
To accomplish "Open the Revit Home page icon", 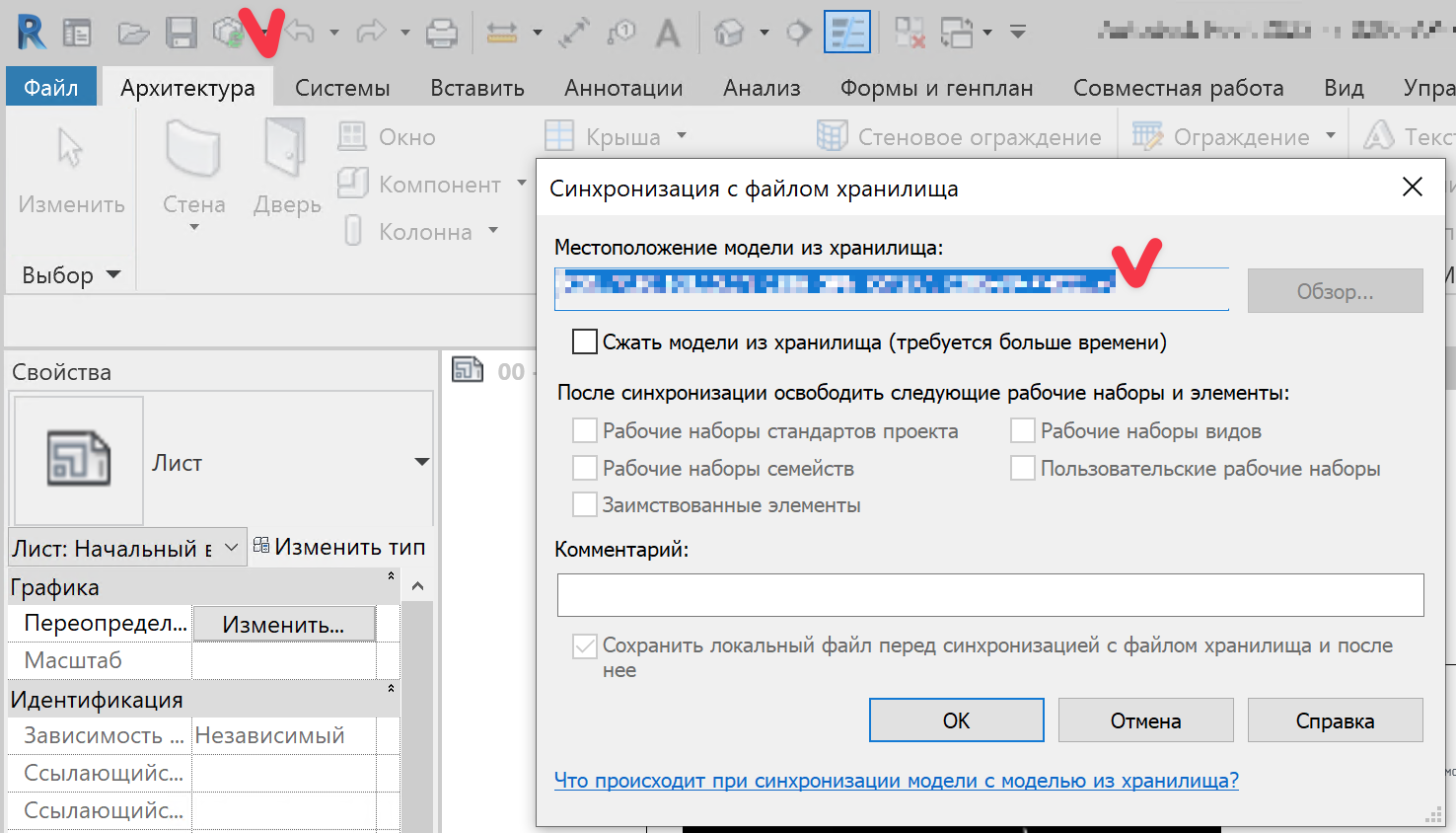I will pyautogui.click(x=77, y=33).
